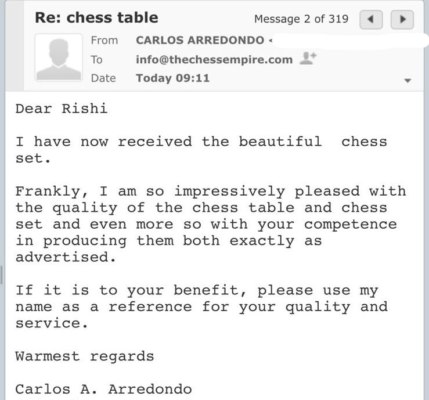Place cursor on Dear Rishi greeting
The image size is (429, 400).
[x=61, y=109]
